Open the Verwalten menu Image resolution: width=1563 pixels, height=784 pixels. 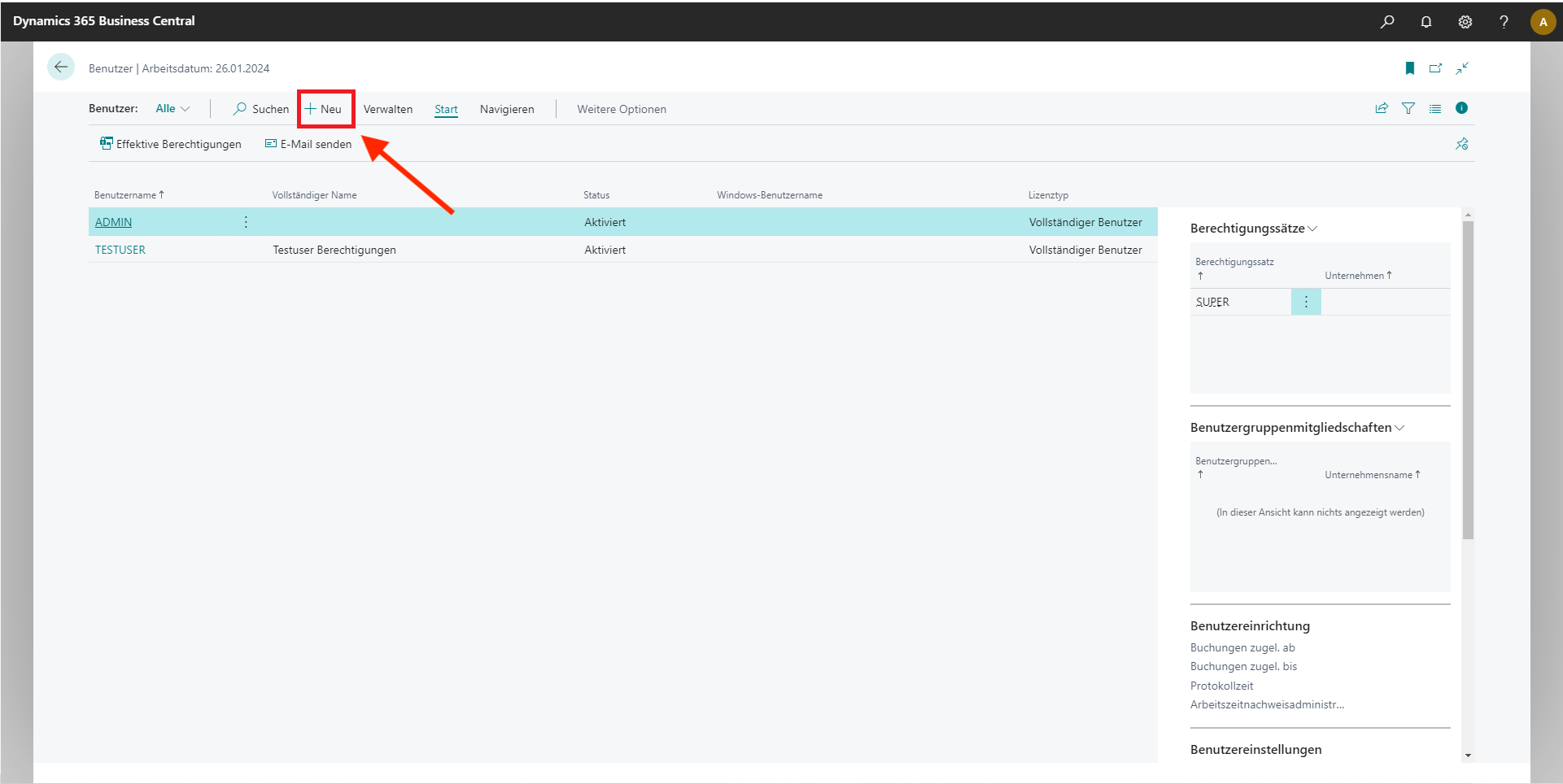coord(388,109)
